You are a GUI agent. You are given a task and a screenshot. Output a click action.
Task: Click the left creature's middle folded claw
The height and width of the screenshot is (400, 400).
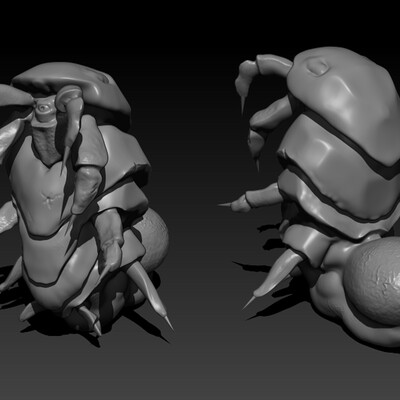point(86,187)
